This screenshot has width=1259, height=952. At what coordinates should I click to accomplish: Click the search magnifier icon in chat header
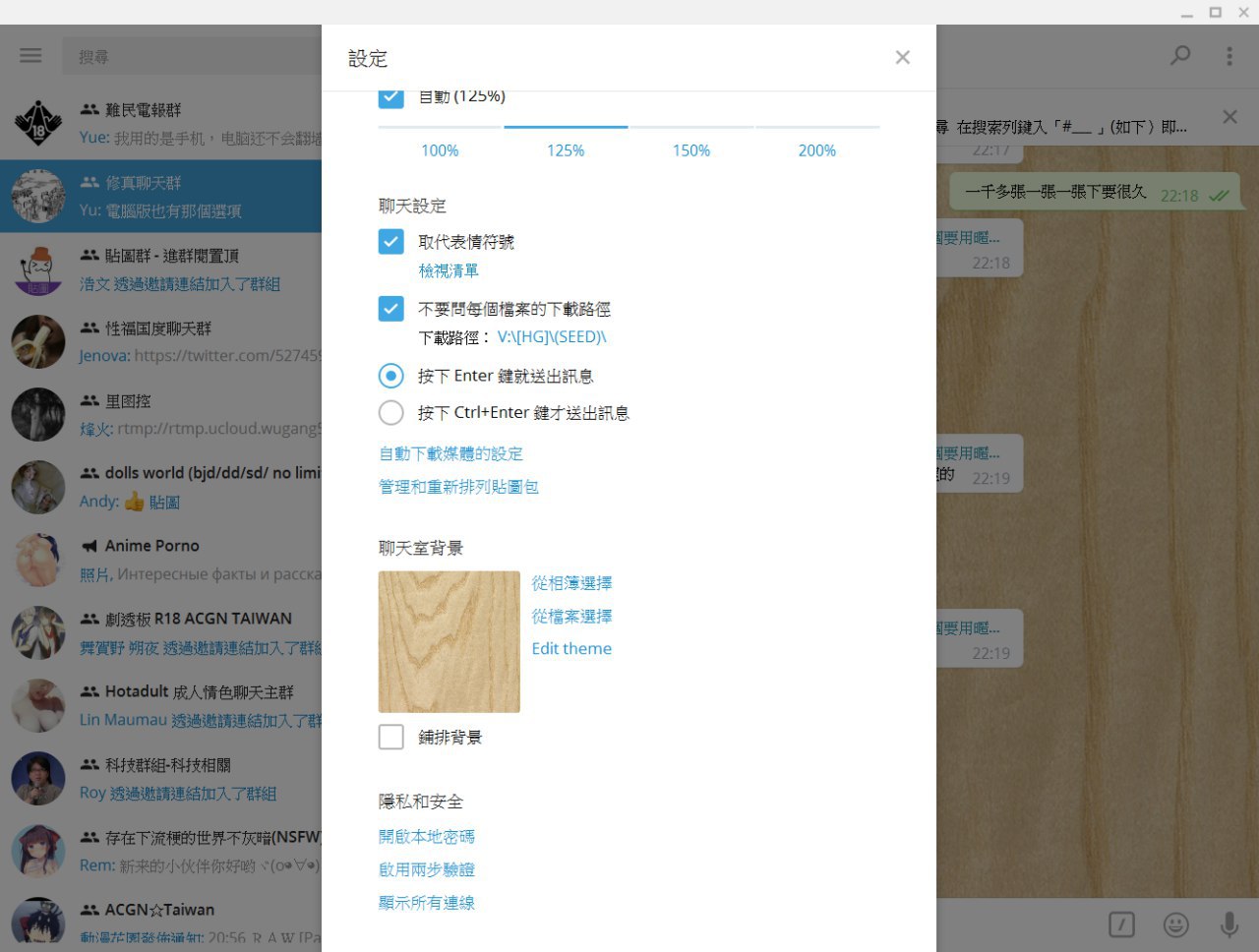[1179, 56]
